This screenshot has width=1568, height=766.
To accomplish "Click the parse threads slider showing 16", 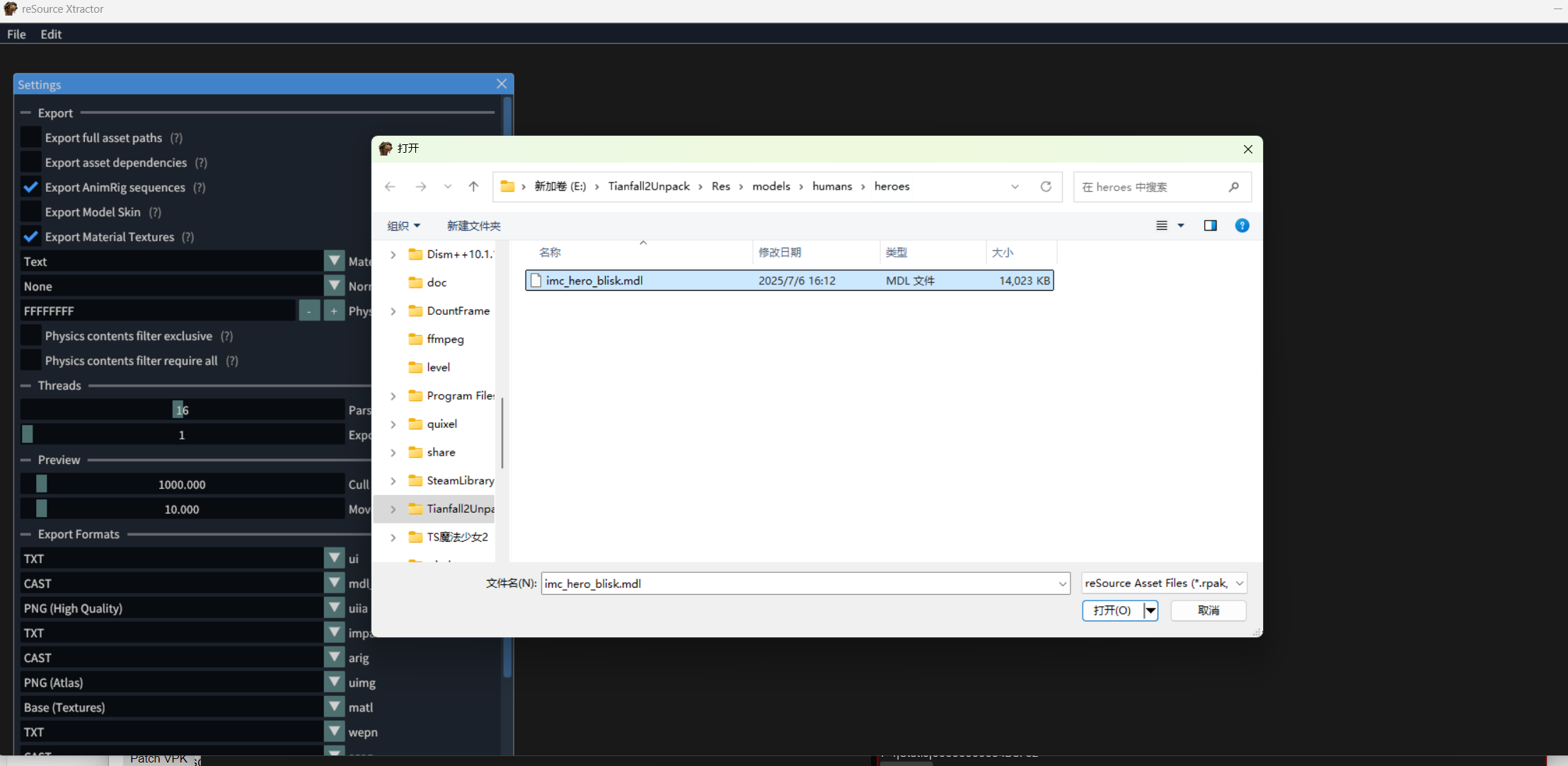I will [x=182, y=410].
